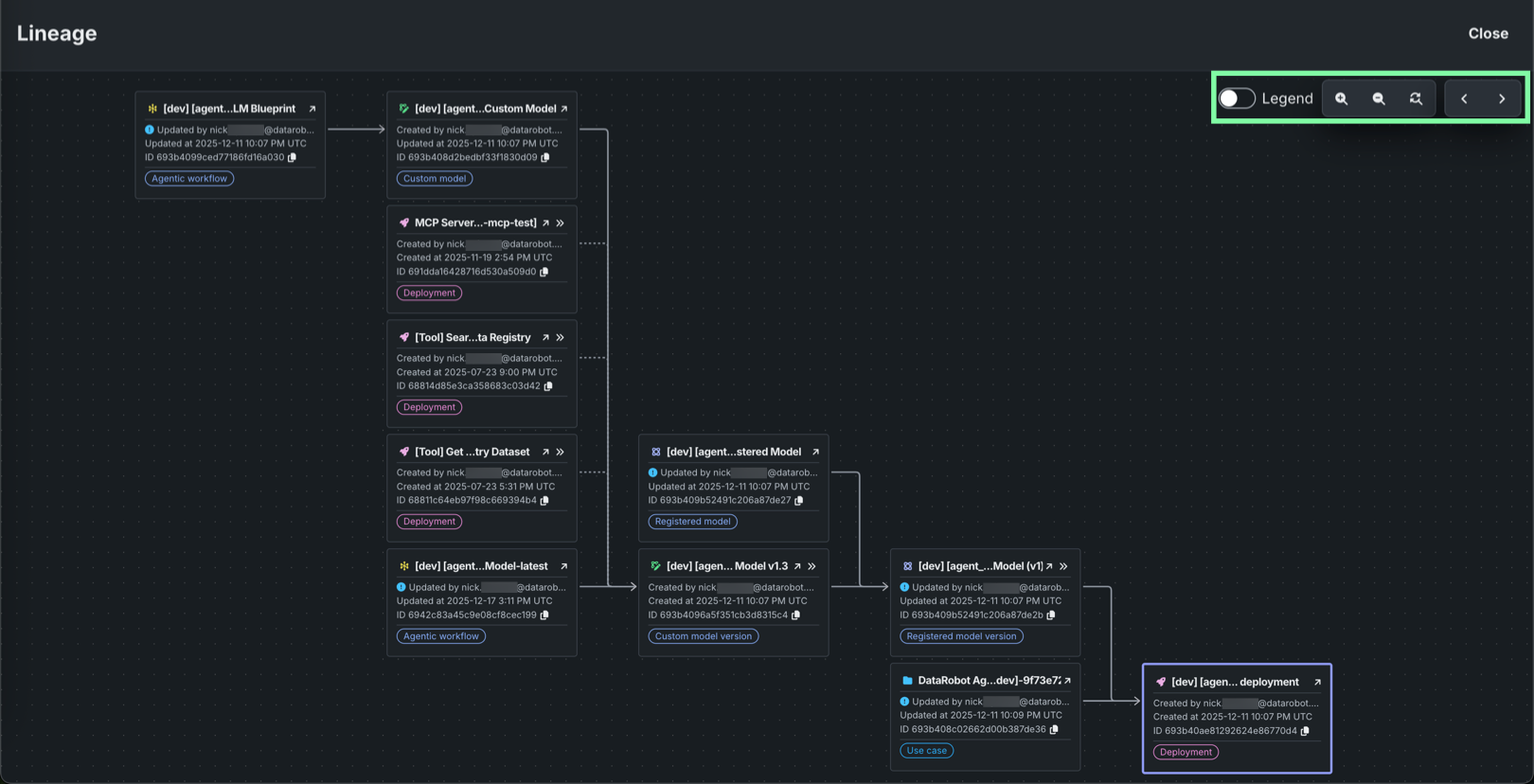Copy the MCP Server deployment ID
Image resolution: width=1534 pixels, height=784 pixels.
tap(544, 272)
